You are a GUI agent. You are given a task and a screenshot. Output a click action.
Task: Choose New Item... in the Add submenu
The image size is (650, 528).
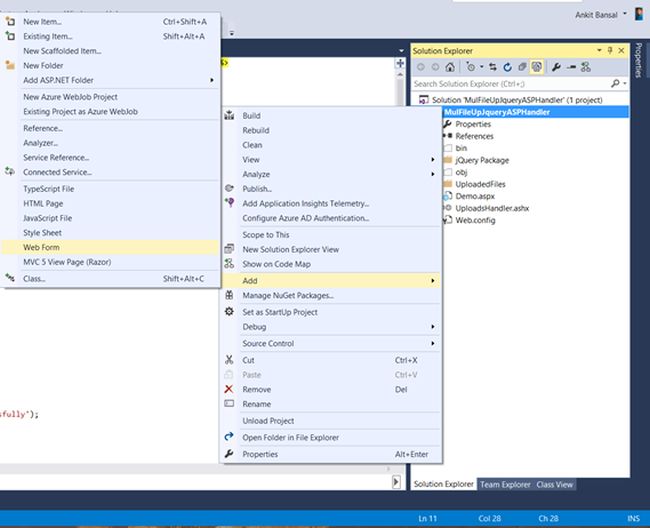coord(110,22)
